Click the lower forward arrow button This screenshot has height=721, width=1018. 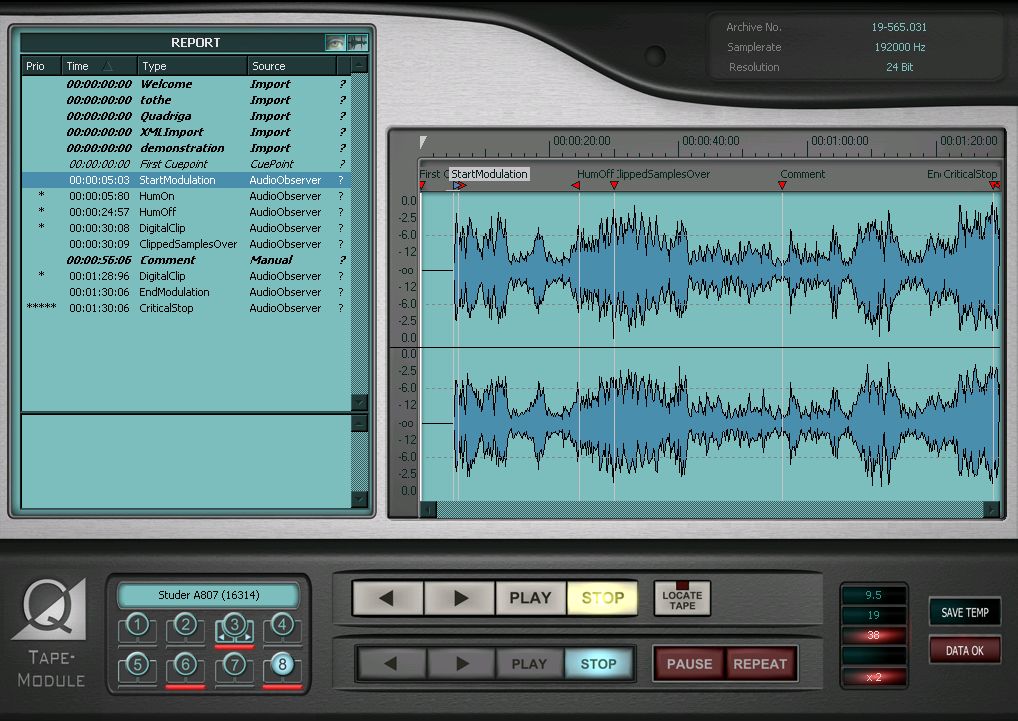pyautogui.click(x=461, y=664)
